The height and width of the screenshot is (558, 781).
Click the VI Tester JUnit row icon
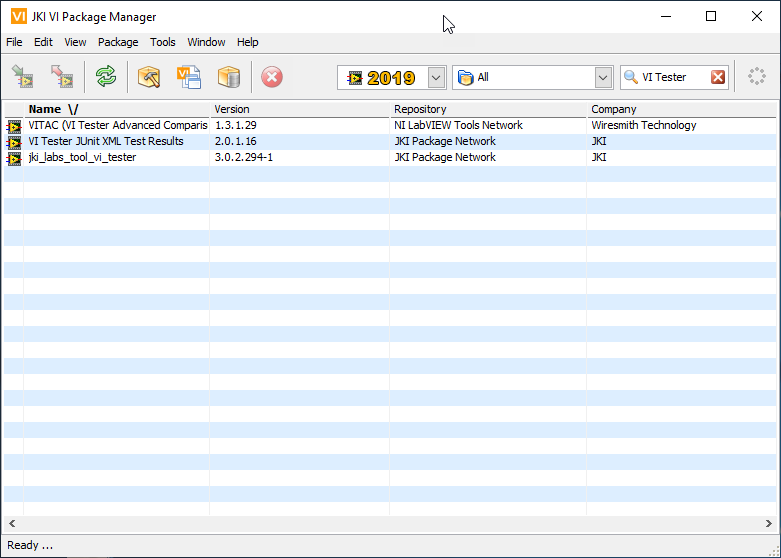coord(14,142)
